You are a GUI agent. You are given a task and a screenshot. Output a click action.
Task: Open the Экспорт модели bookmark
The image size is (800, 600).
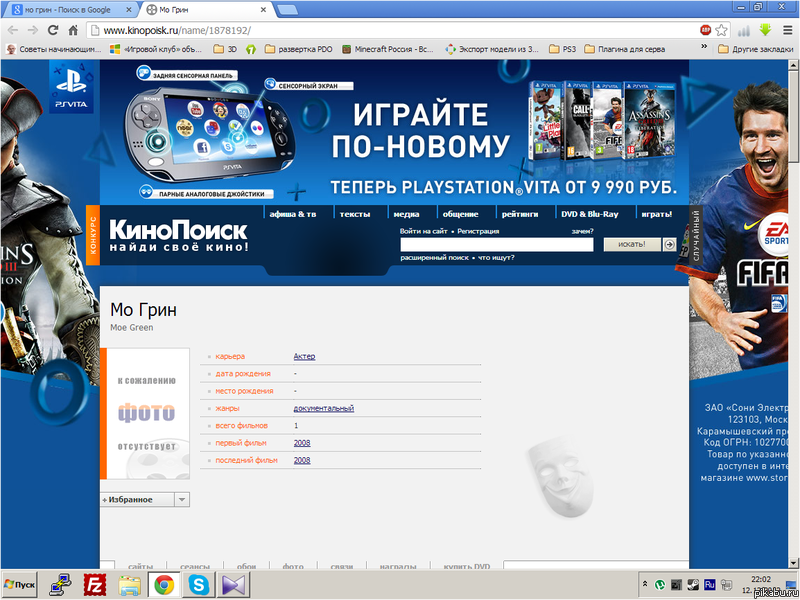click(x=492, y=49)
